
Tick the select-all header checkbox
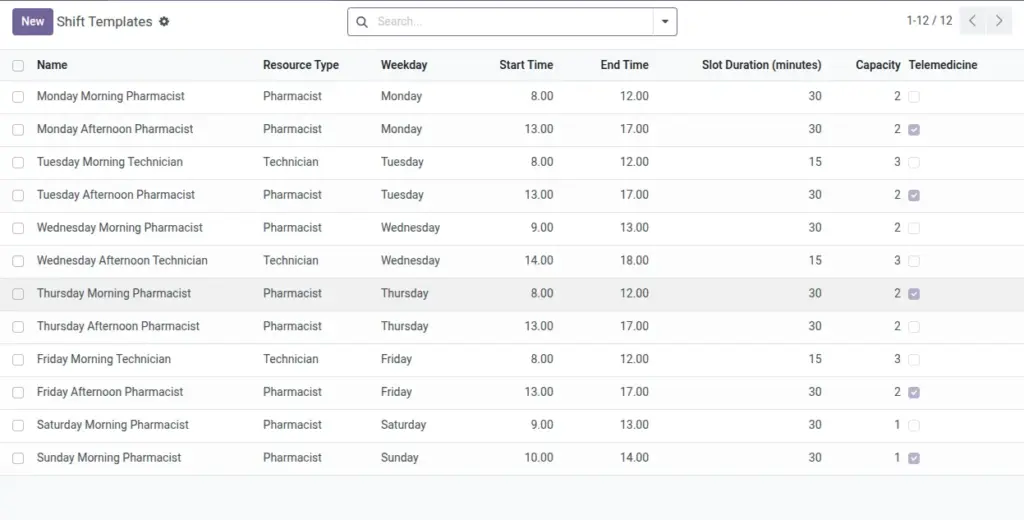coord(18,65)
